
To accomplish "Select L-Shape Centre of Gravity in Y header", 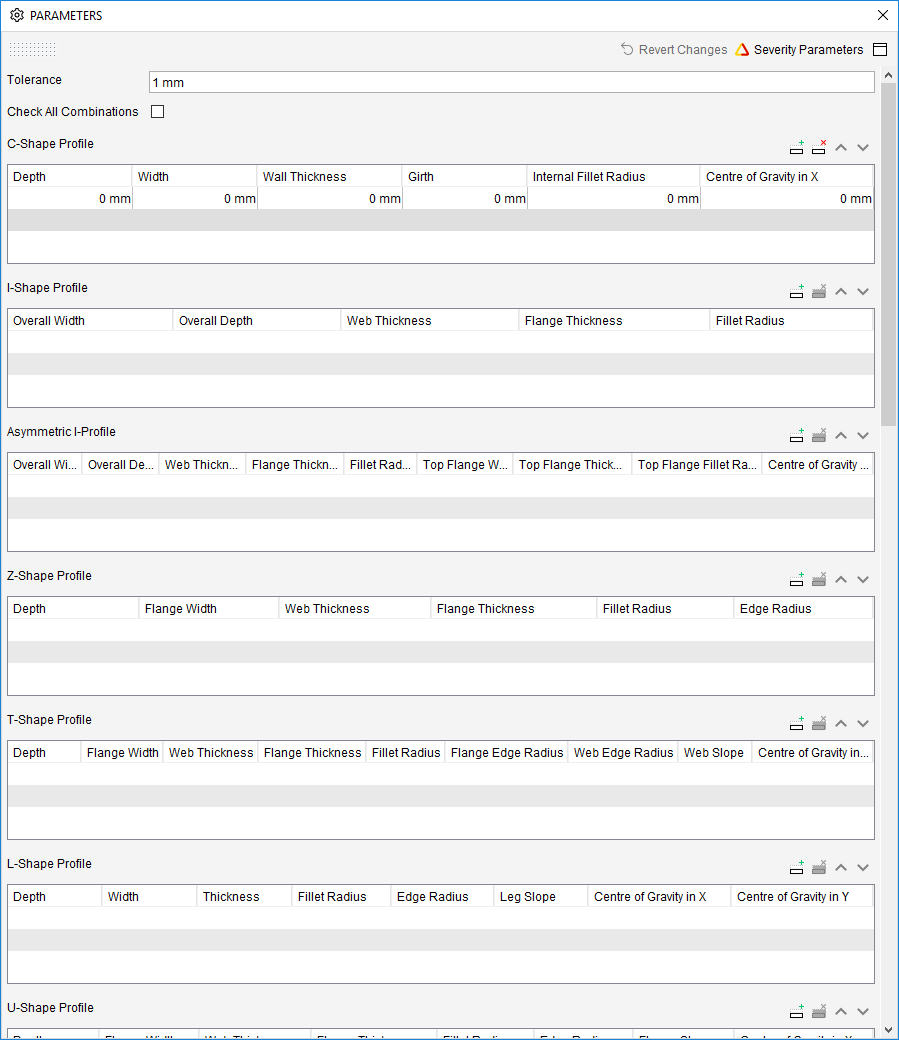I will [x=802, y=896].
